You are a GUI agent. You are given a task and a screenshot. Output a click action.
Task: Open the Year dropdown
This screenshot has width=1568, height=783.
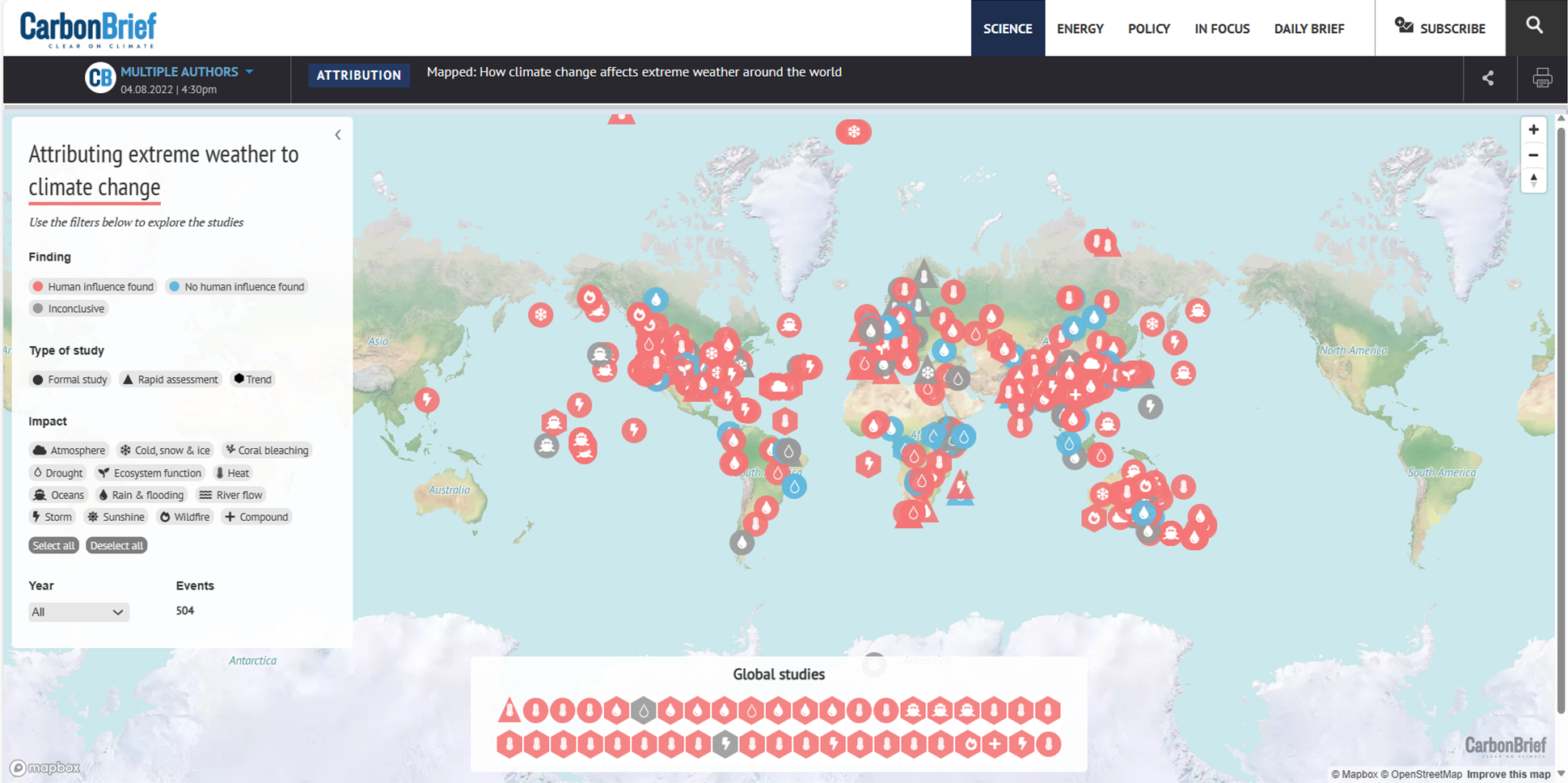pyautogui.click(x=78, y=612)
